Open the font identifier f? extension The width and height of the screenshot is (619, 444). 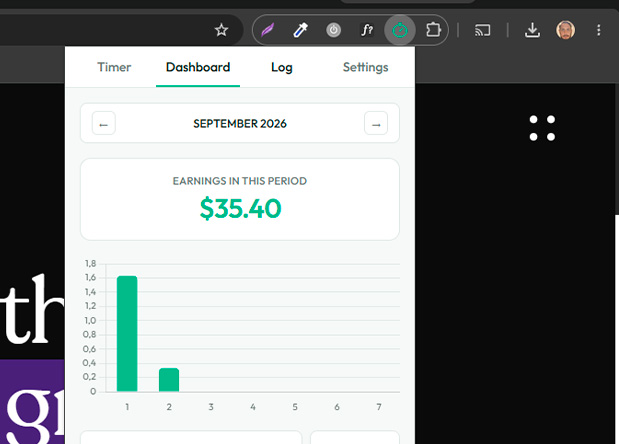(367, 30)
